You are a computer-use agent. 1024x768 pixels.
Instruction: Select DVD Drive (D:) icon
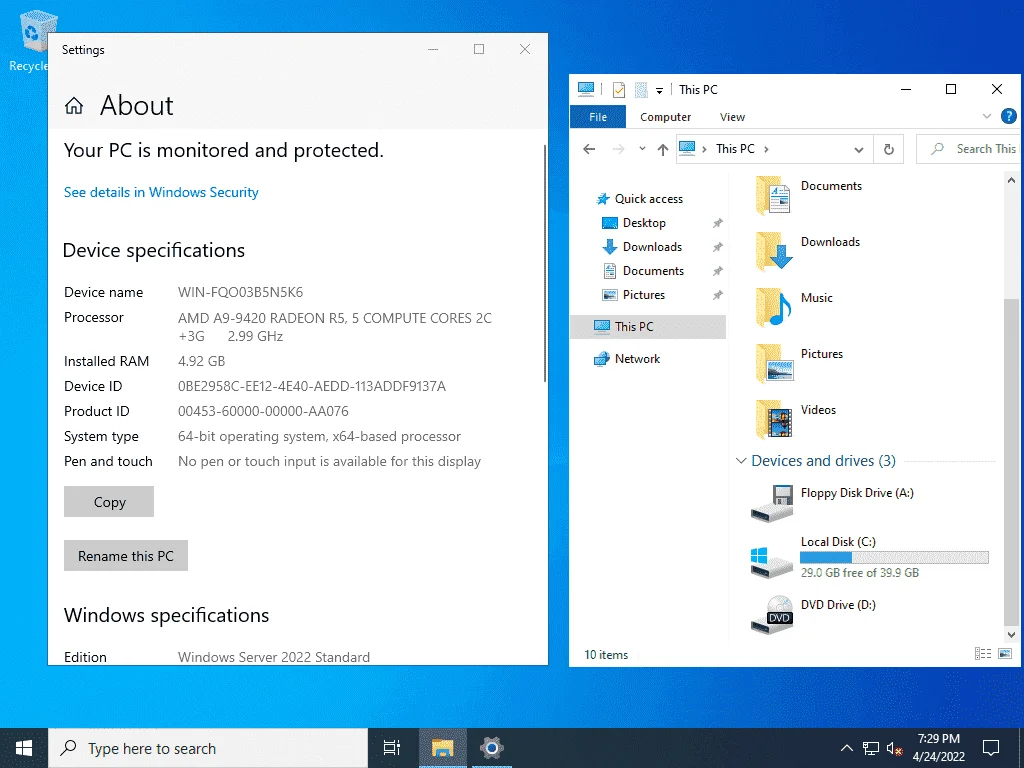pos(772,615)
